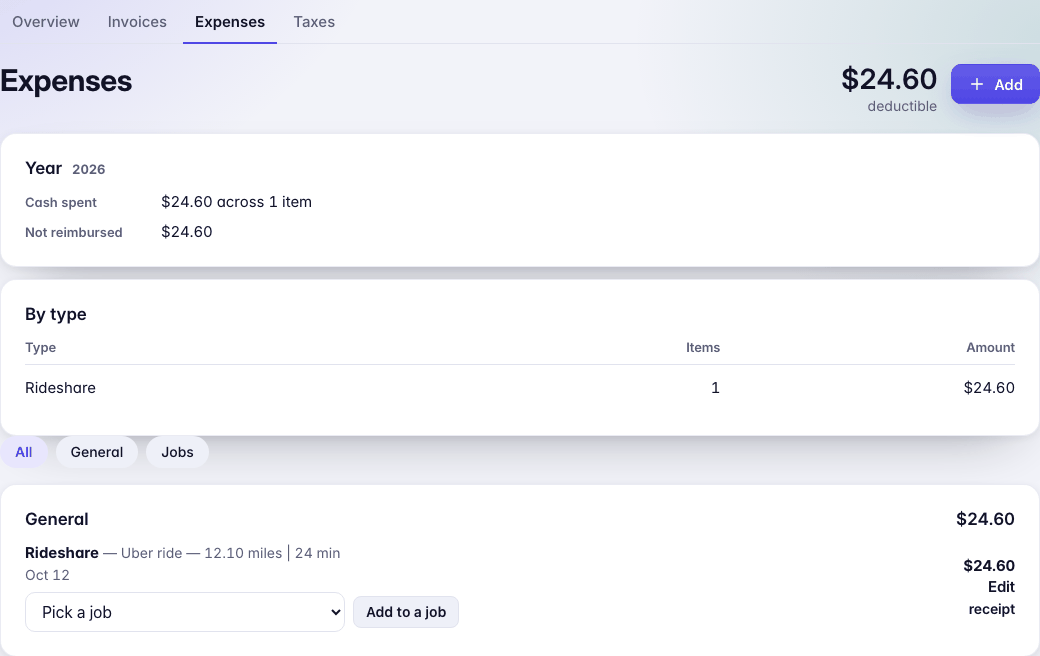
Task: Open the Pick a job dropdown
Action: coord(185,612)
